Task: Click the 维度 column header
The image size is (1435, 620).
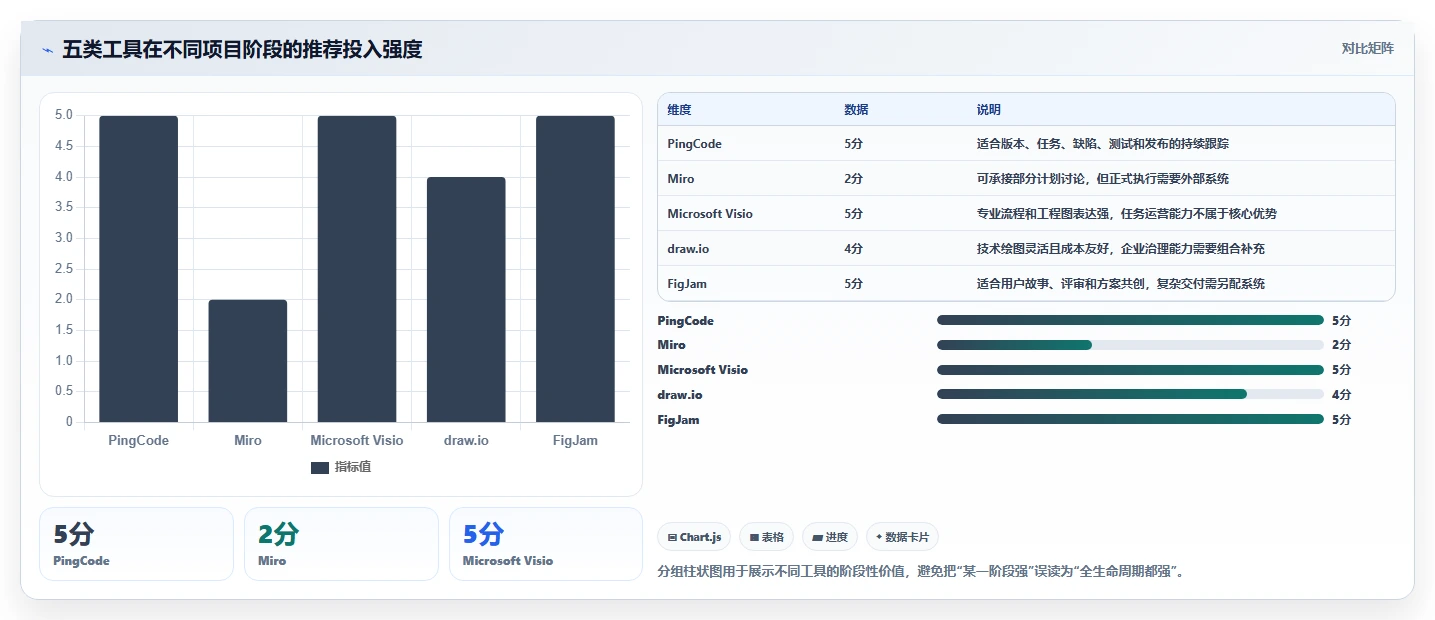Action: pos(679,110)
